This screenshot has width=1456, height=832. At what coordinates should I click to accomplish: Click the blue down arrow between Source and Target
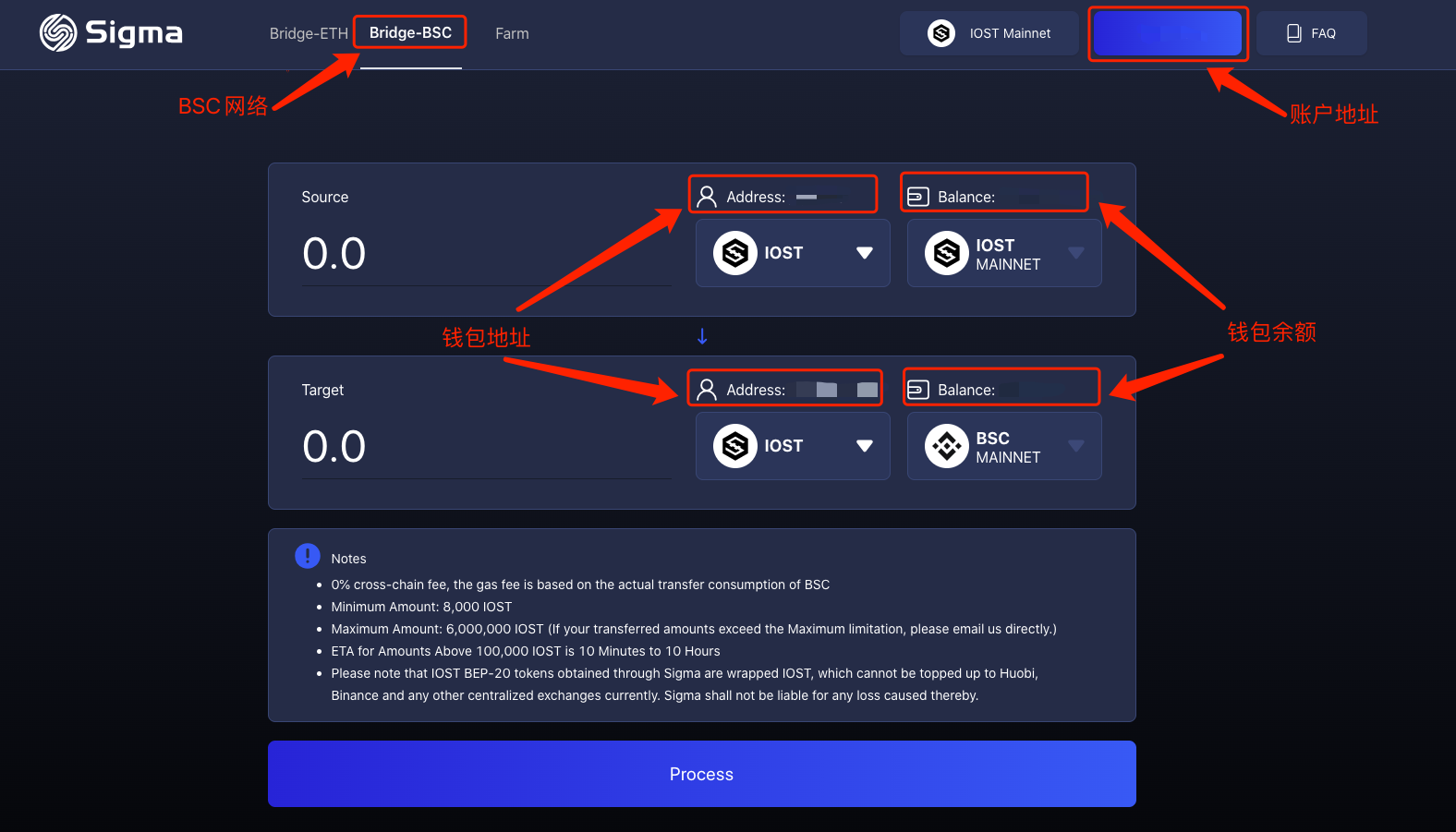702,336
